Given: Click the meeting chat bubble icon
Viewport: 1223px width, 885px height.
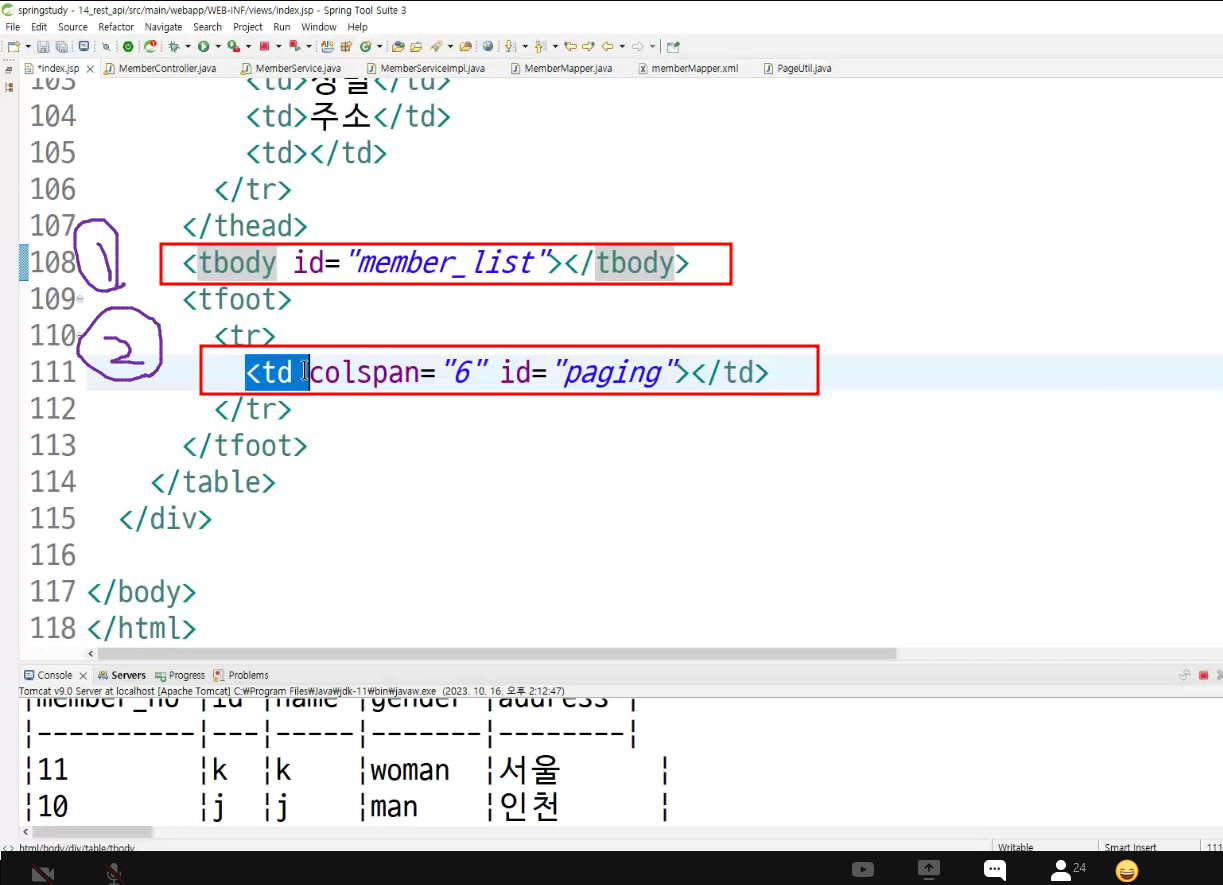Looking at the screenshot, I should click(994, 870).
